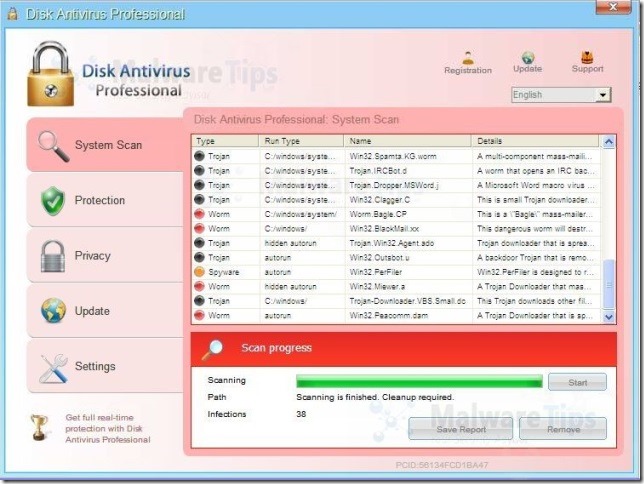Switch to the Protection tab
This screenshot has height=484, width=644.
point(105,200)
